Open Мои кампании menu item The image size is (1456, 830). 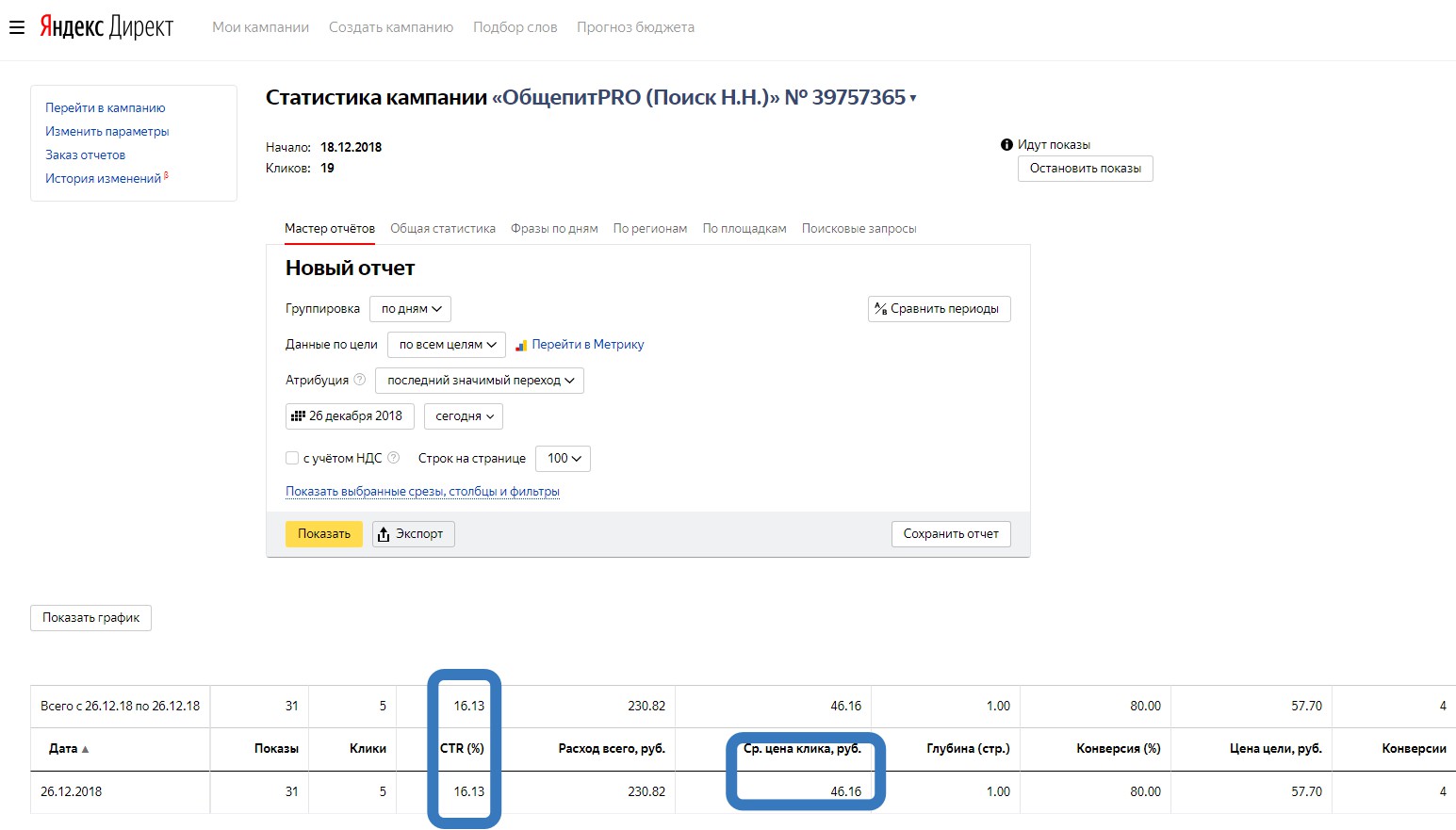[x=261, y=27]
